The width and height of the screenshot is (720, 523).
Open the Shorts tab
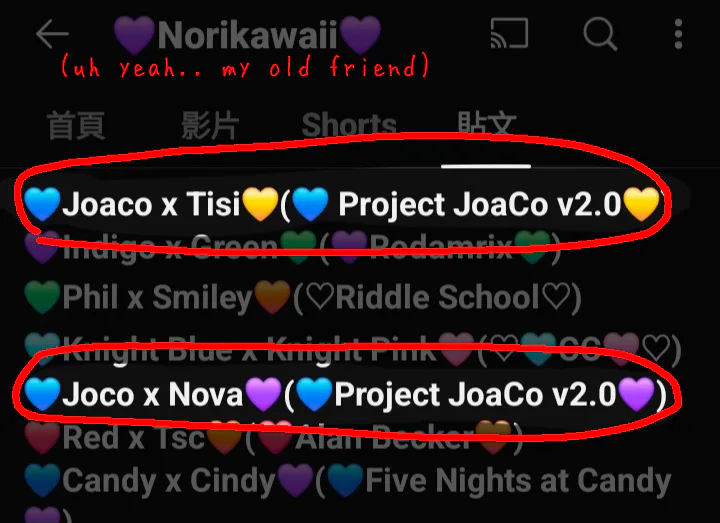click(349, 125)
